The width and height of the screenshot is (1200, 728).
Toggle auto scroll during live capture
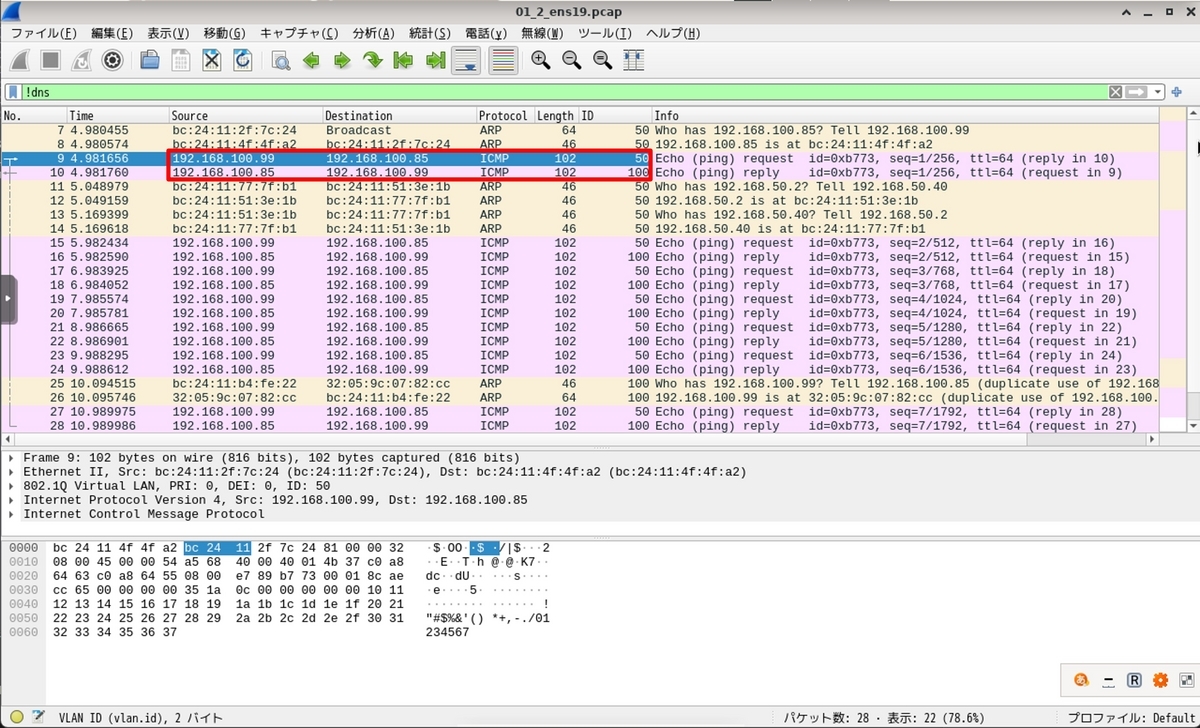466,60
